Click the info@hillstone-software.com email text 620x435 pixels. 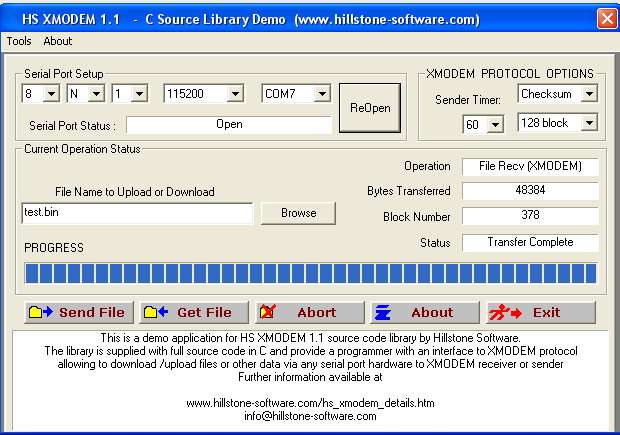[x=310, y=416]
